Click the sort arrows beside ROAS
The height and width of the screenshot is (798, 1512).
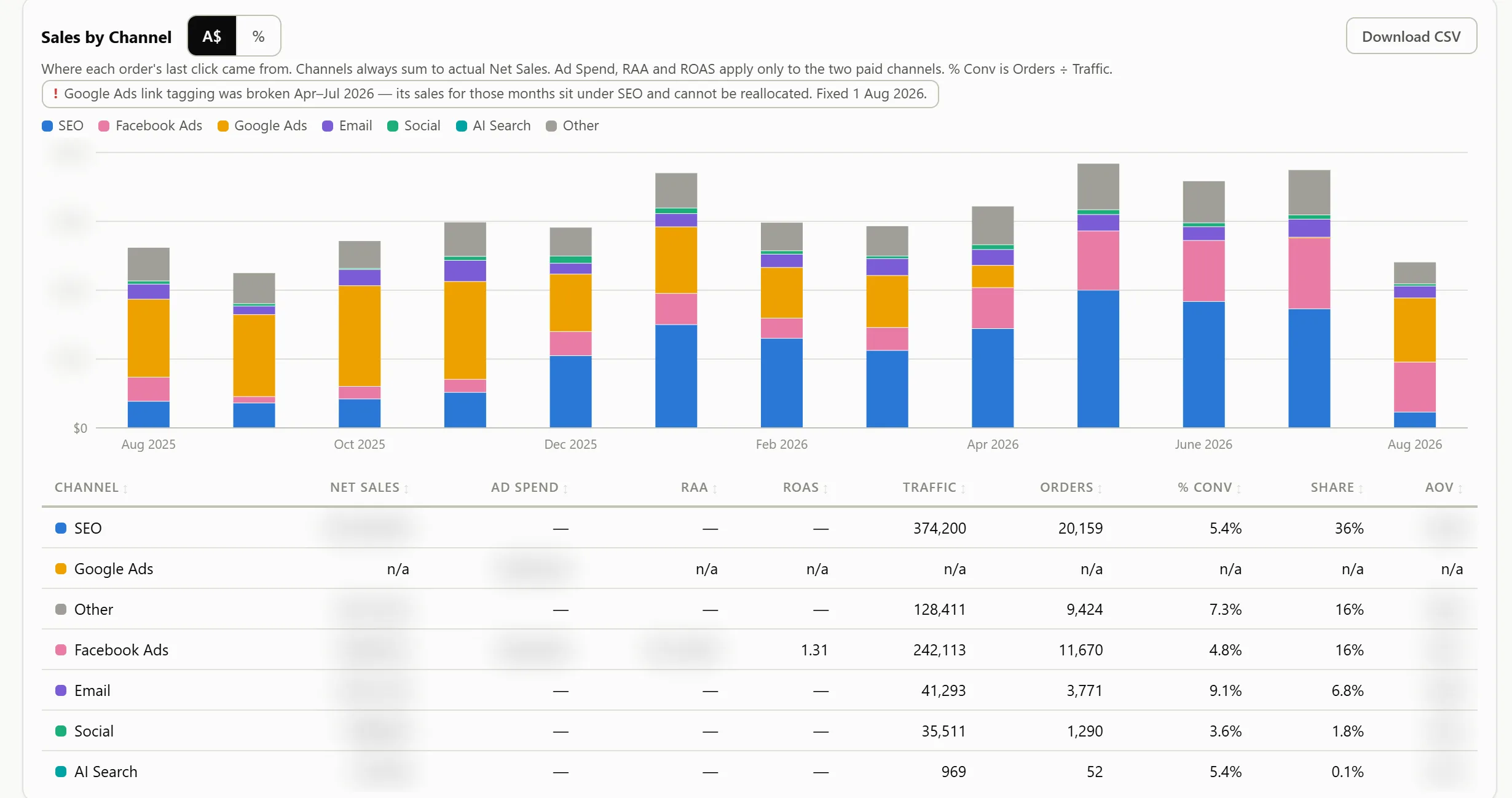(x=825, y=489)
